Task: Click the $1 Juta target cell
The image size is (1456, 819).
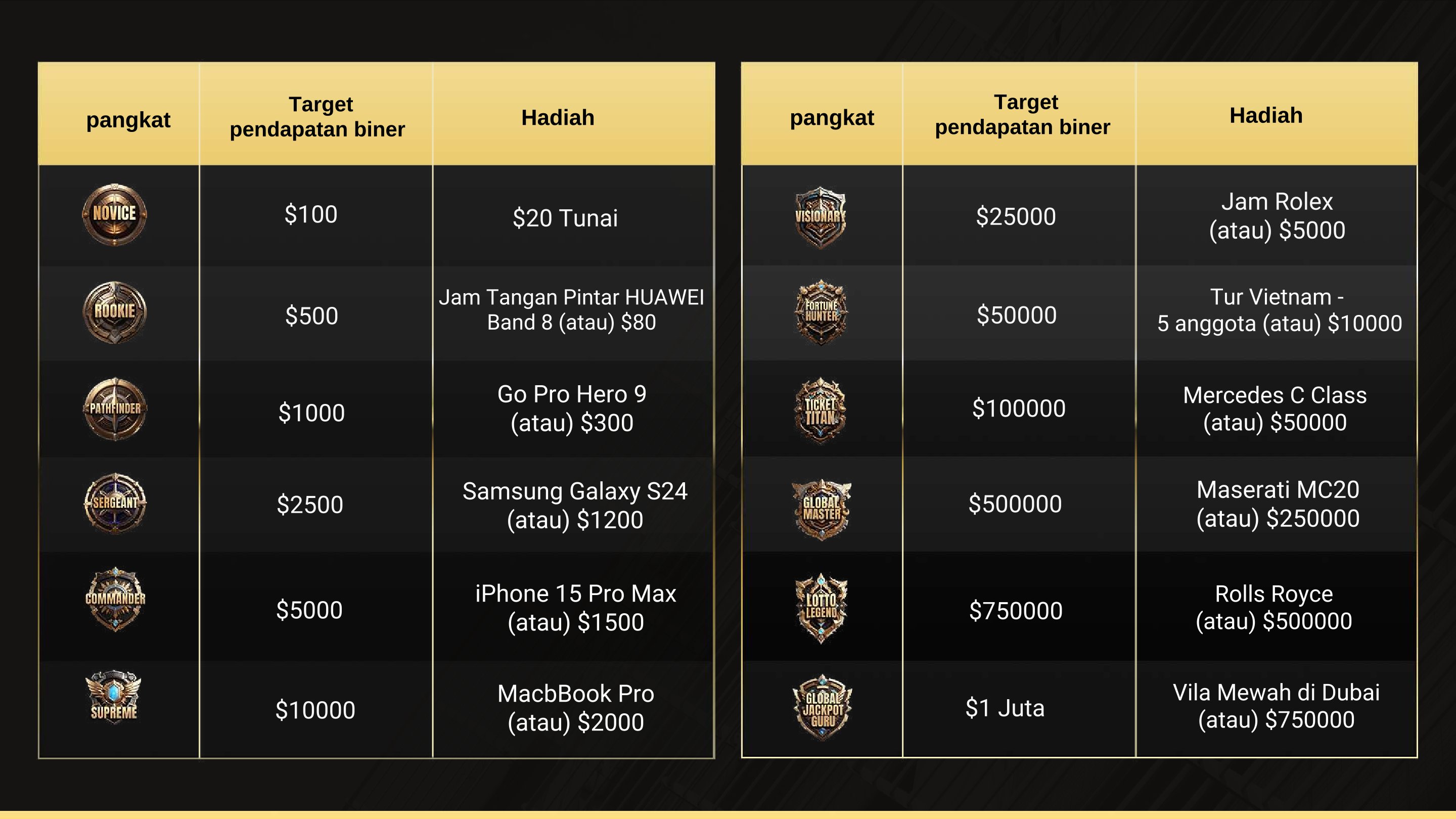Action: pos(1005,708)
